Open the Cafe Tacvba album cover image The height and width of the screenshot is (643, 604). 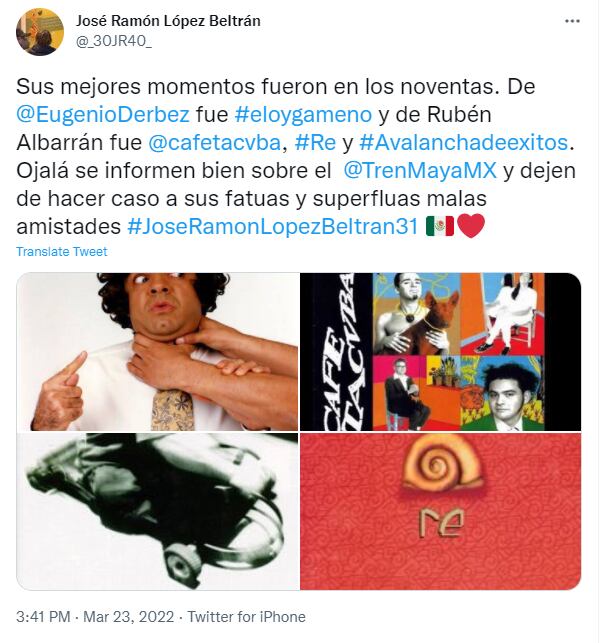441,351
